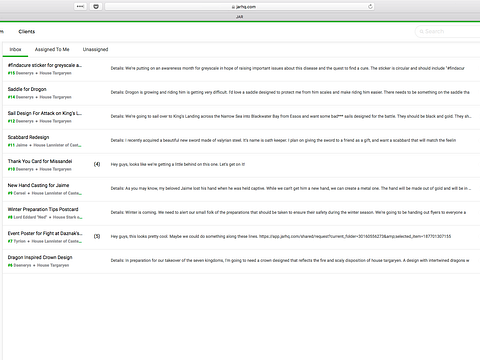Click the #10 Daenerys House Targaryen subtitle
The height and width of the screenshot is (360, 480).
point(40,169)
